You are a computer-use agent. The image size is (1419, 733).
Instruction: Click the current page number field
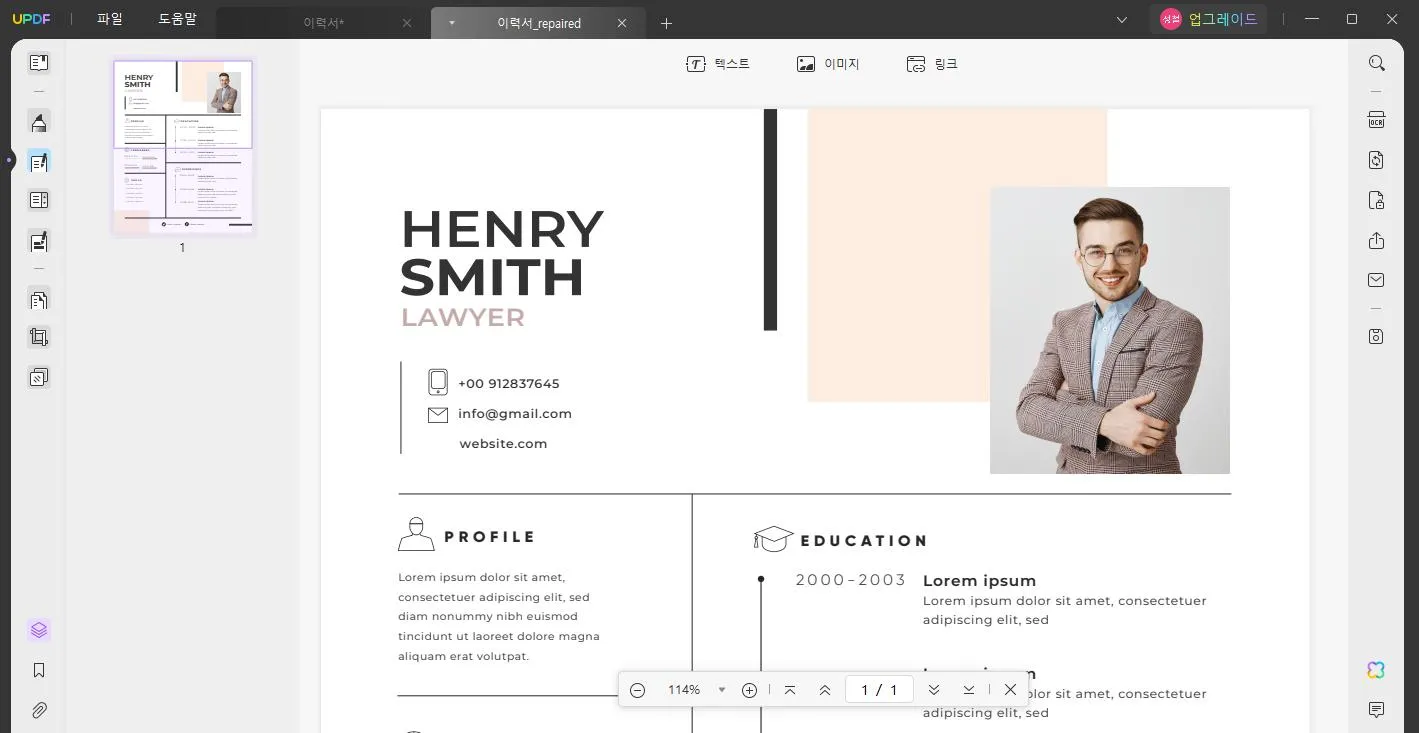tap(879, 690)
